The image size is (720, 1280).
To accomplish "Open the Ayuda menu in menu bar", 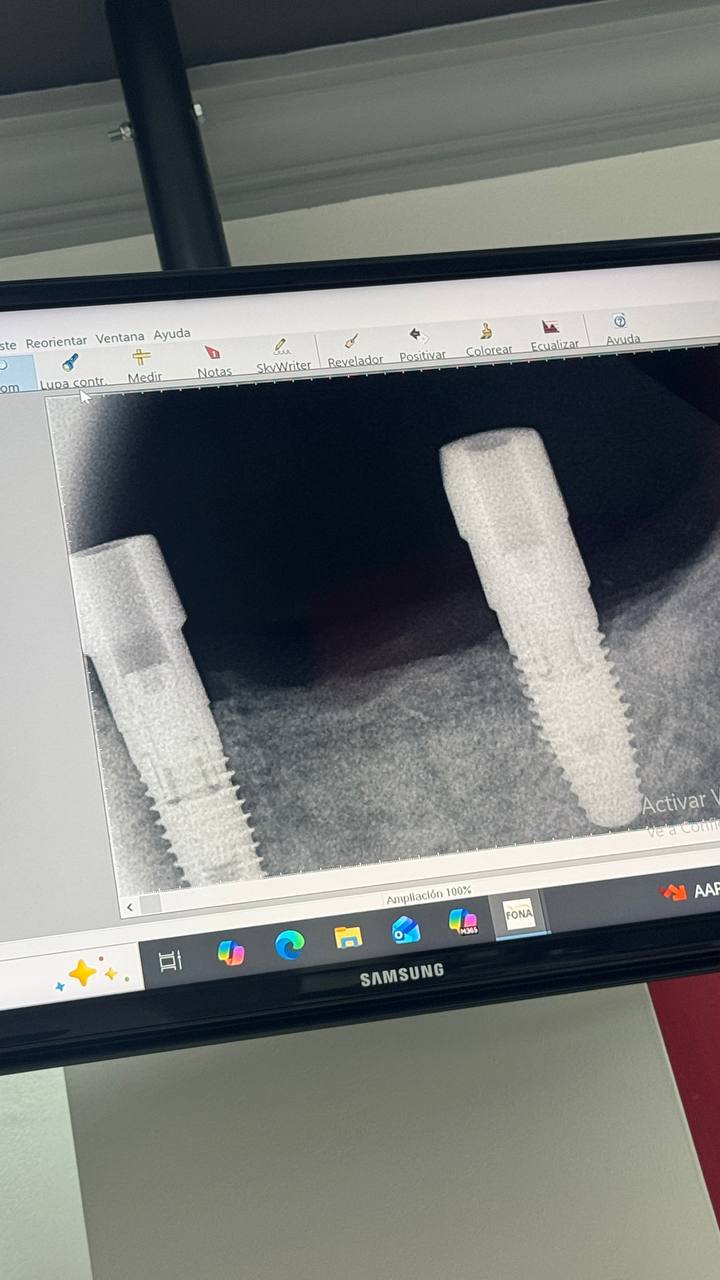I will (x=172, y=334).
